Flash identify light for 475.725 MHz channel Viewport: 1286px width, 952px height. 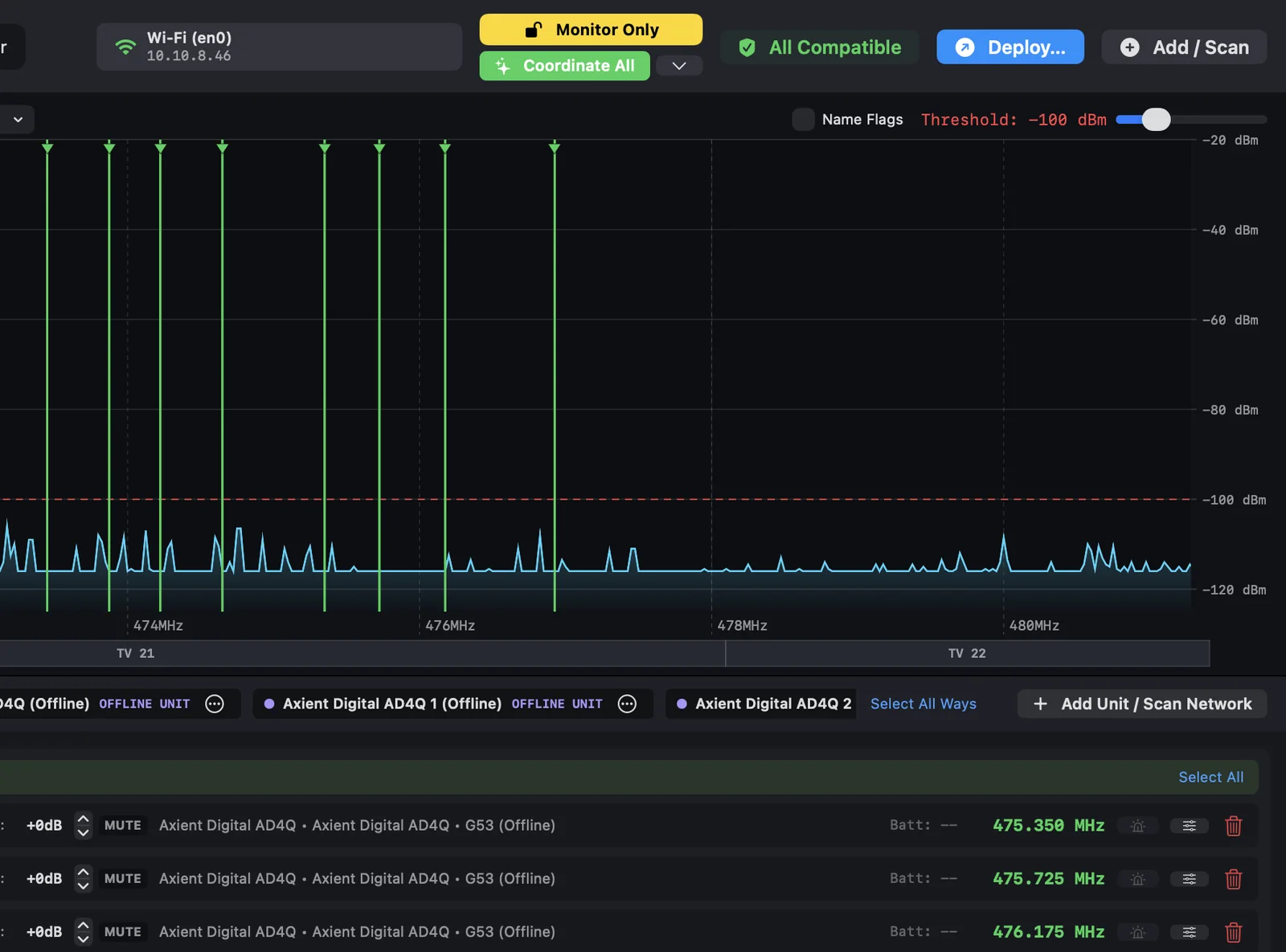1137,879
